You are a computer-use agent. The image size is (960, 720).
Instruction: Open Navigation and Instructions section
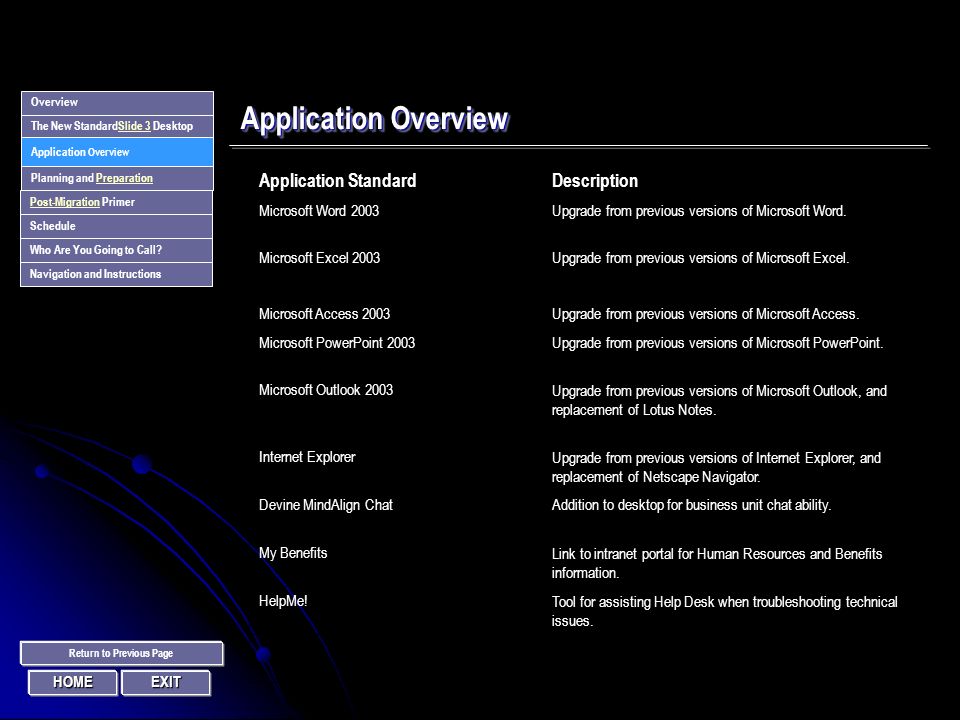[116, 274]
